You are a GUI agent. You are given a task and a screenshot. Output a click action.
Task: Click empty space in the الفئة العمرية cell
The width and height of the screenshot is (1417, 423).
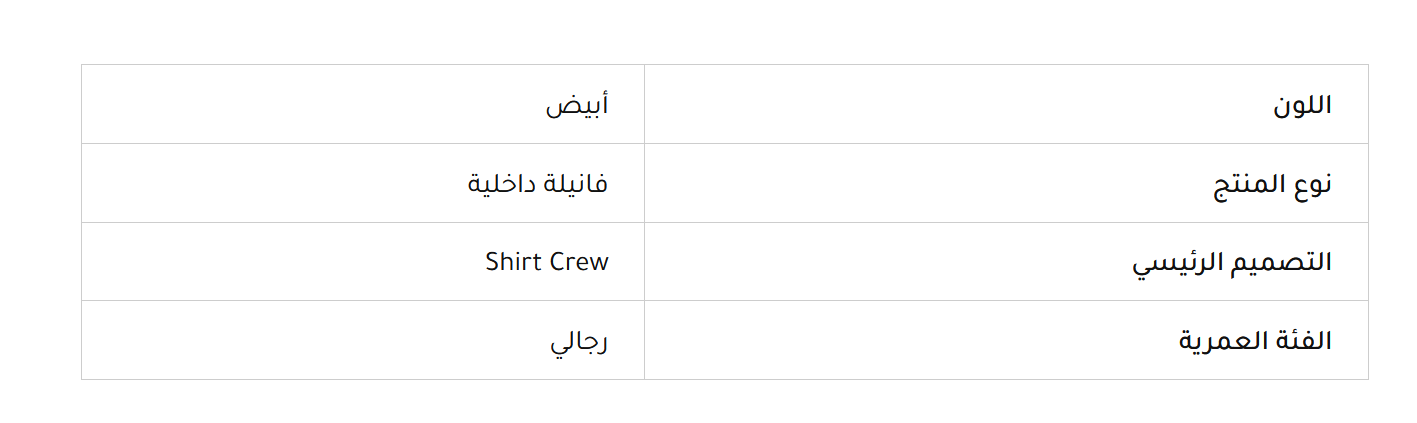[900, 341]
